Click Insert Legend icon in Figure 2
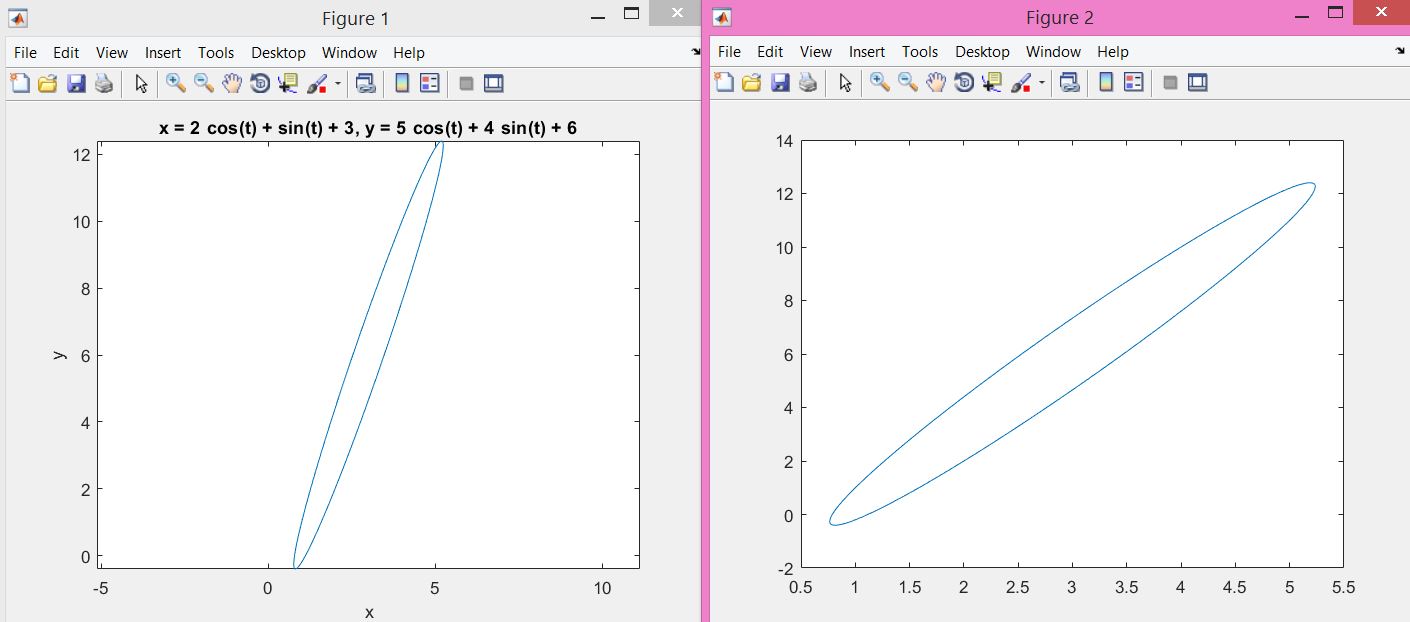This screenshot has height=622, width=1410. click(x=1134, y=83)
